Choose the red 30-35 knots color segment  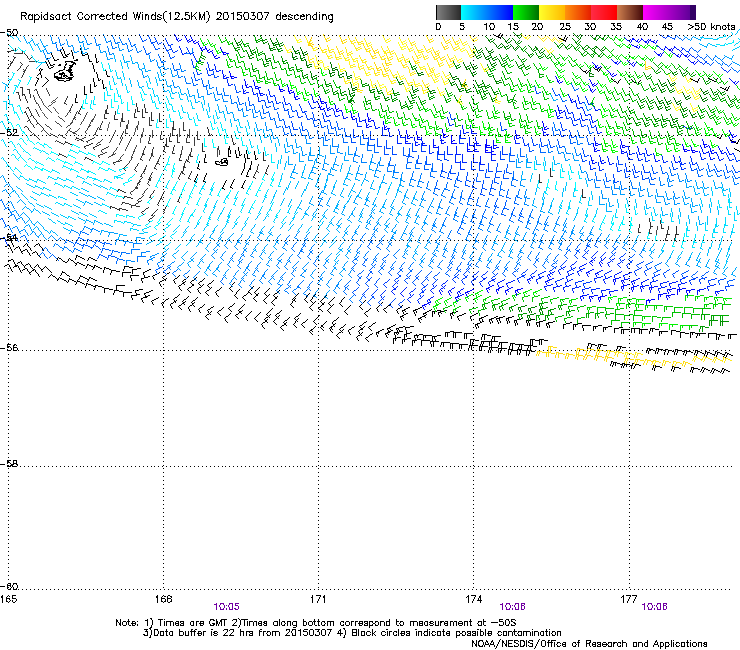click(x=604, y=12)
